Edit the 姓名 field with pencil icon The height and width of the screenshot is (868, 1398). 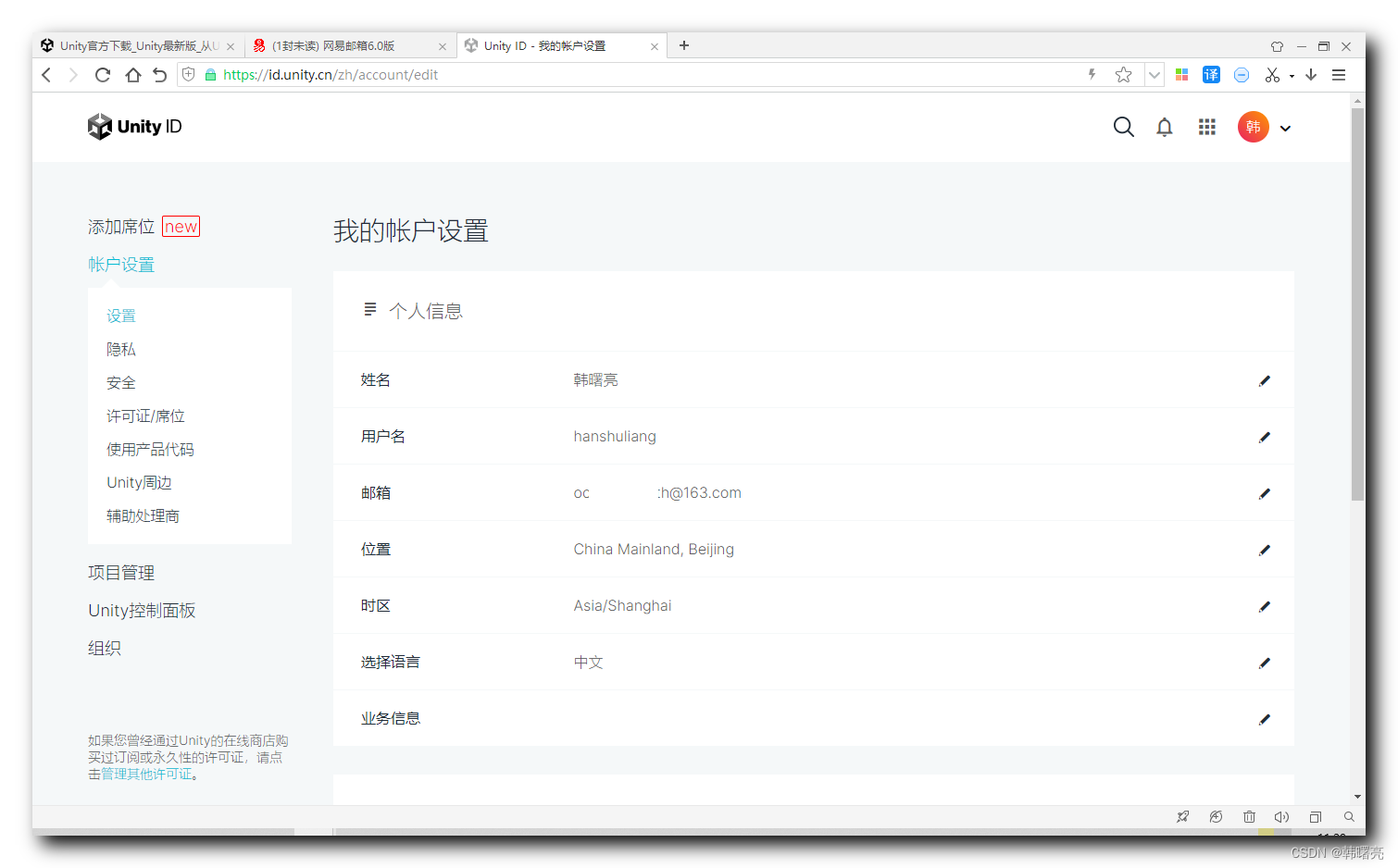[x=1265, y=380]
